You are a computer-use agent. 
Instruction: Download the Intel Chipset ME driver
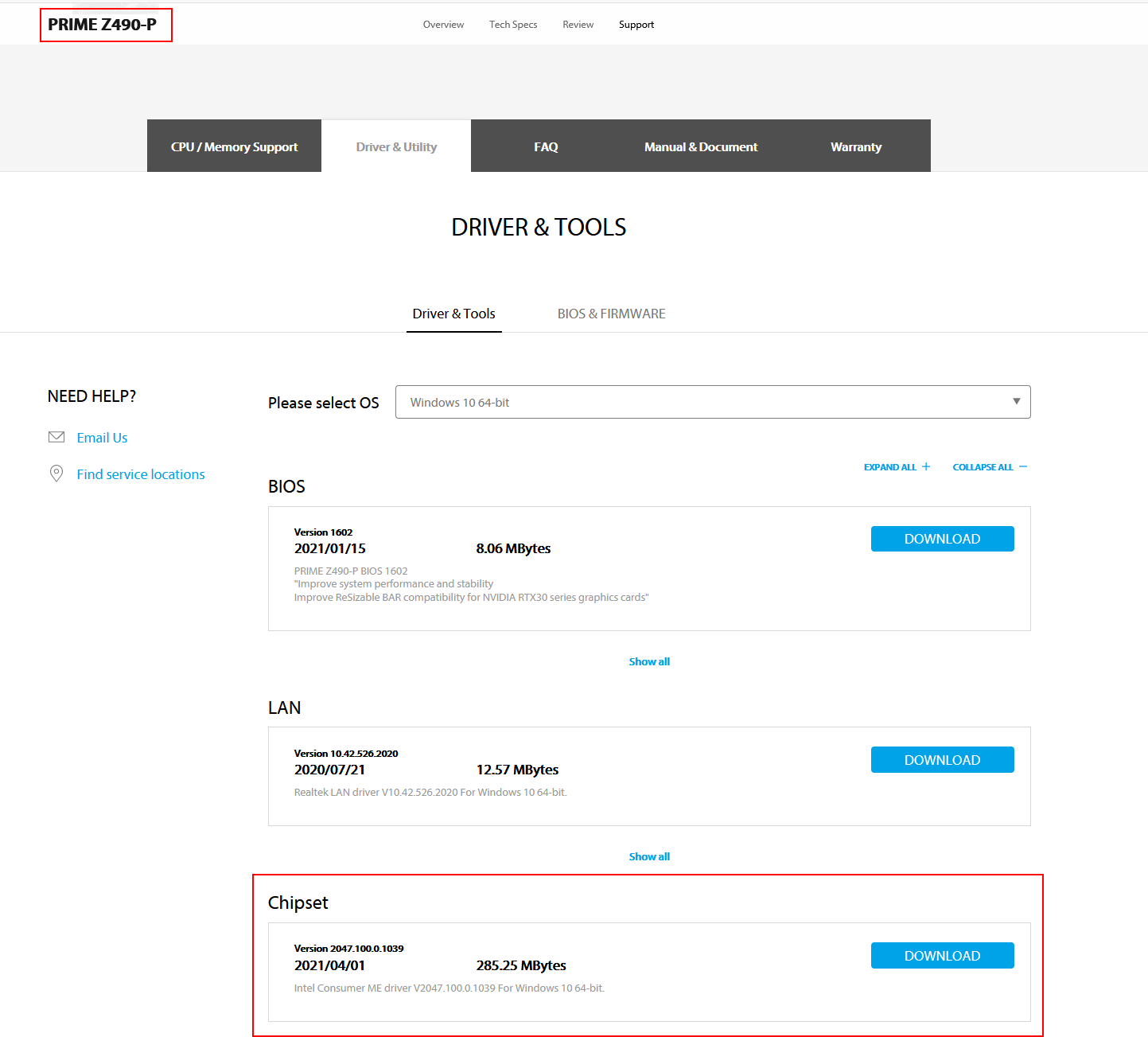[942, 956]
